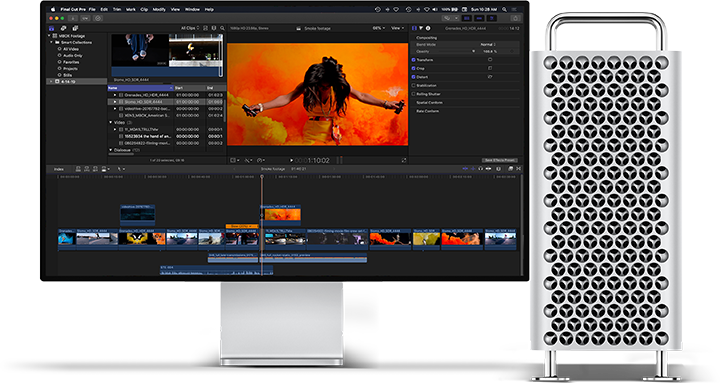Open the Clip menu

[x=144, y=9]
